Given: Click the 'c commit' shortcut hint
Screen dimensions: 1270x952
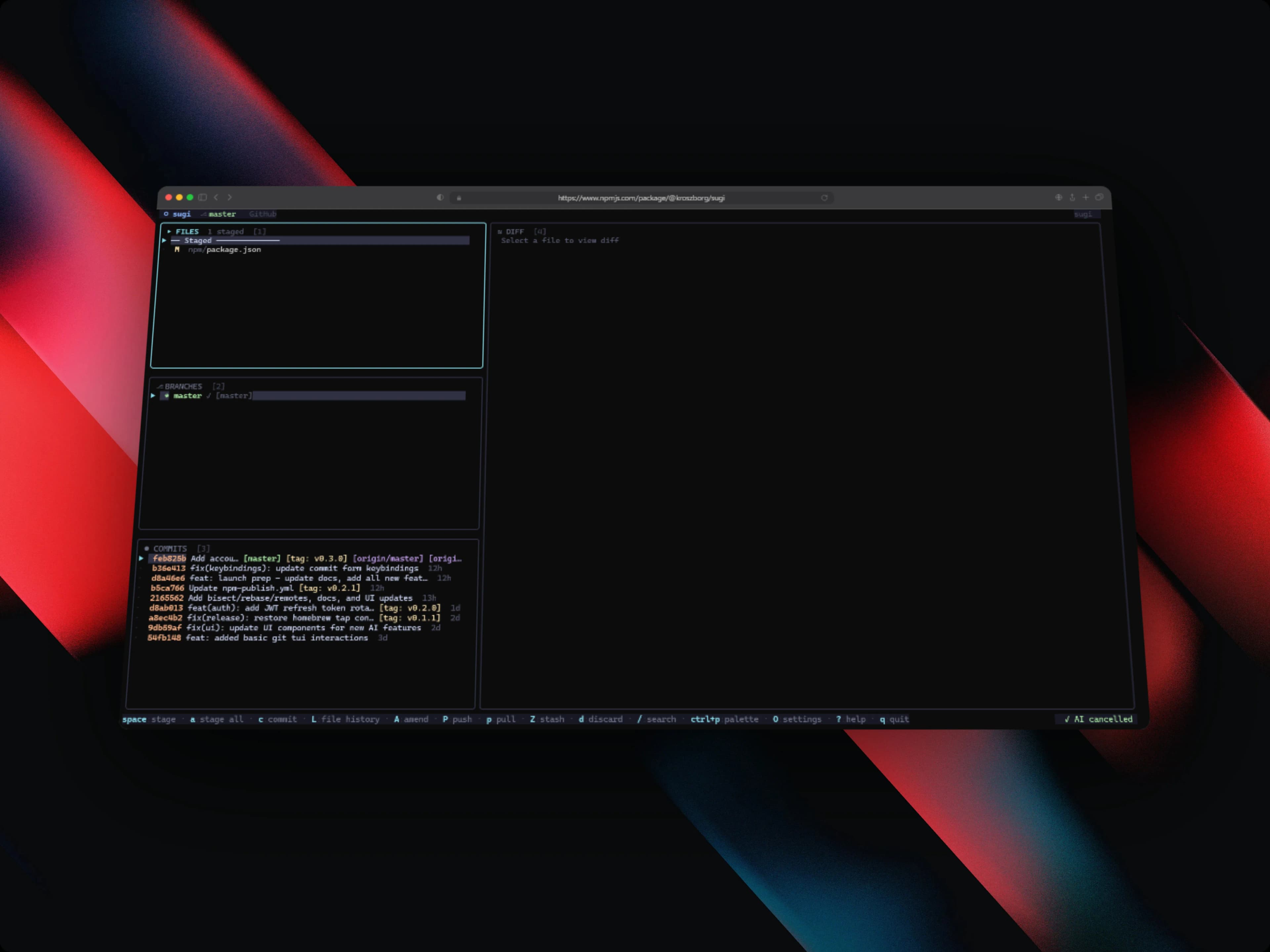Looking at the screenshot, I should 277,720.
